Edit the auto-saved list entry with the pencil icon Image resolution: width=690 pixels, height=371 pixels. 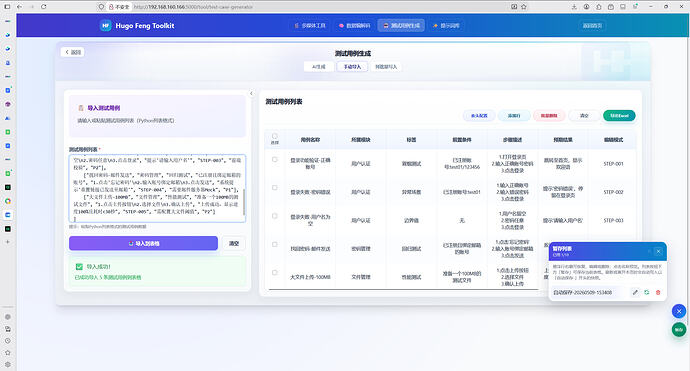pyautogui.click(x=635, y=292)
